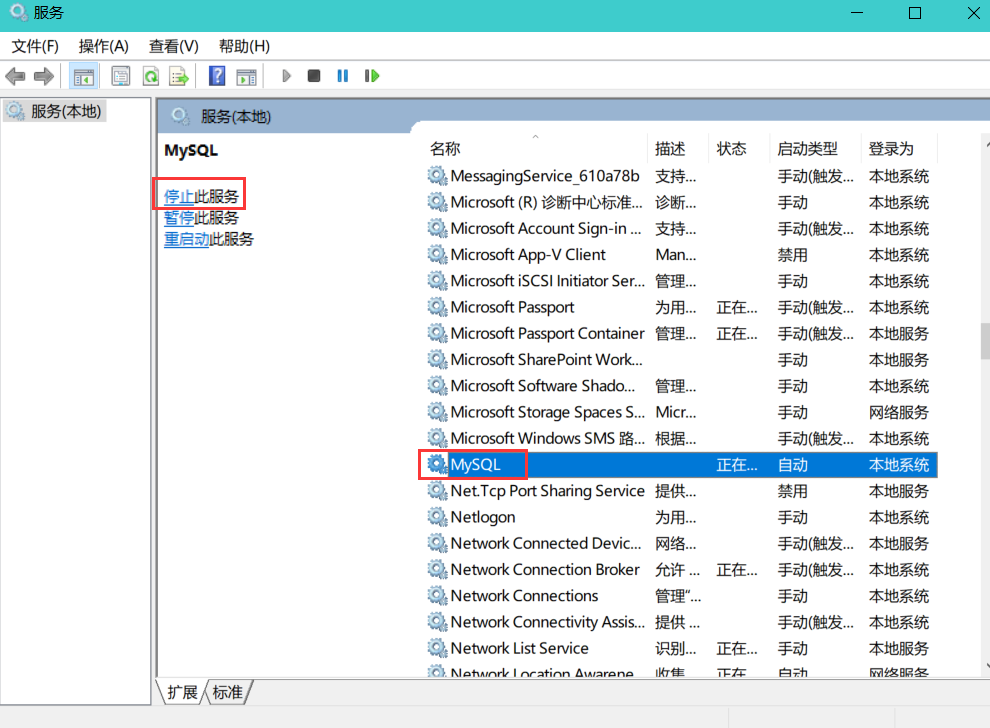Select Network Connected Devices service

(681, 544)
